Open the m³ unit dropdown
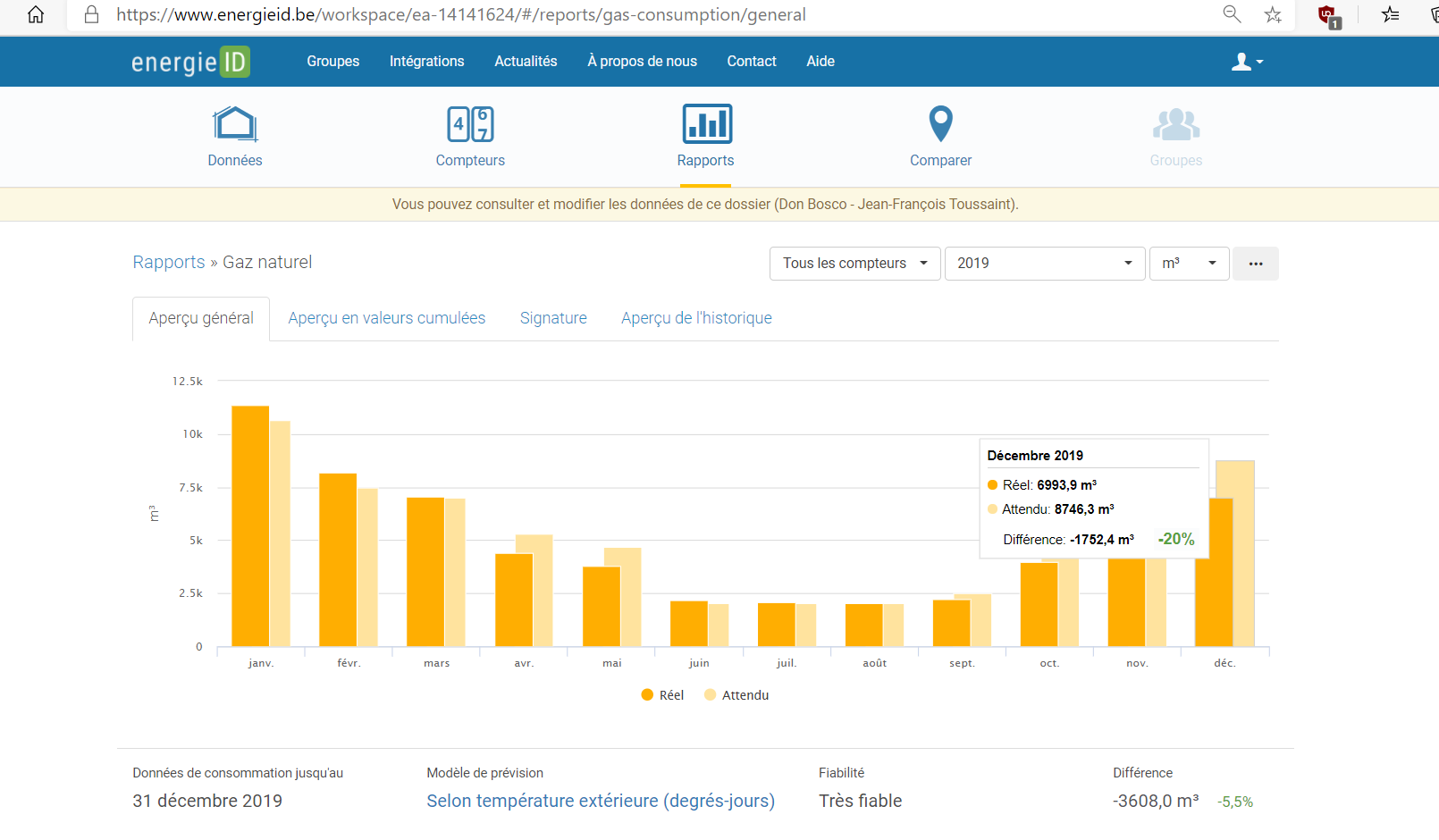1439x840 pixels. coord(1190,264)
